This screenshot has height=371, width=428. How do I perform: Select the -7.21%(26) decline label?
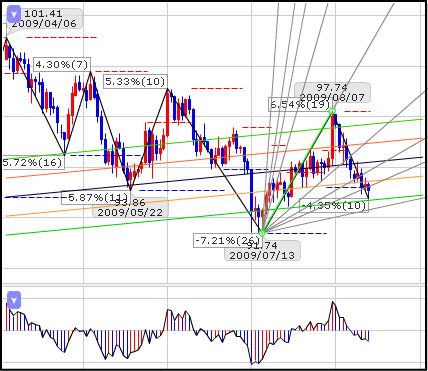click(227, 241)
